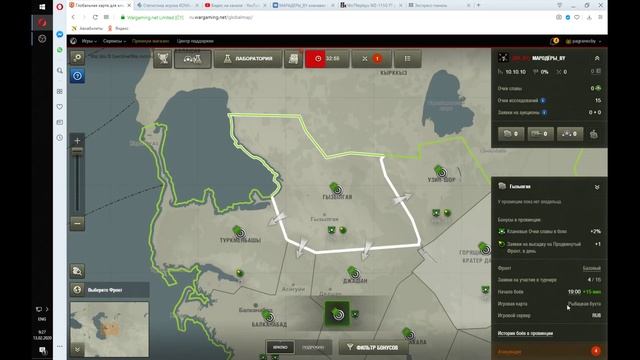Open the help question-mark button
640x360 pixels.
point(77,76)
